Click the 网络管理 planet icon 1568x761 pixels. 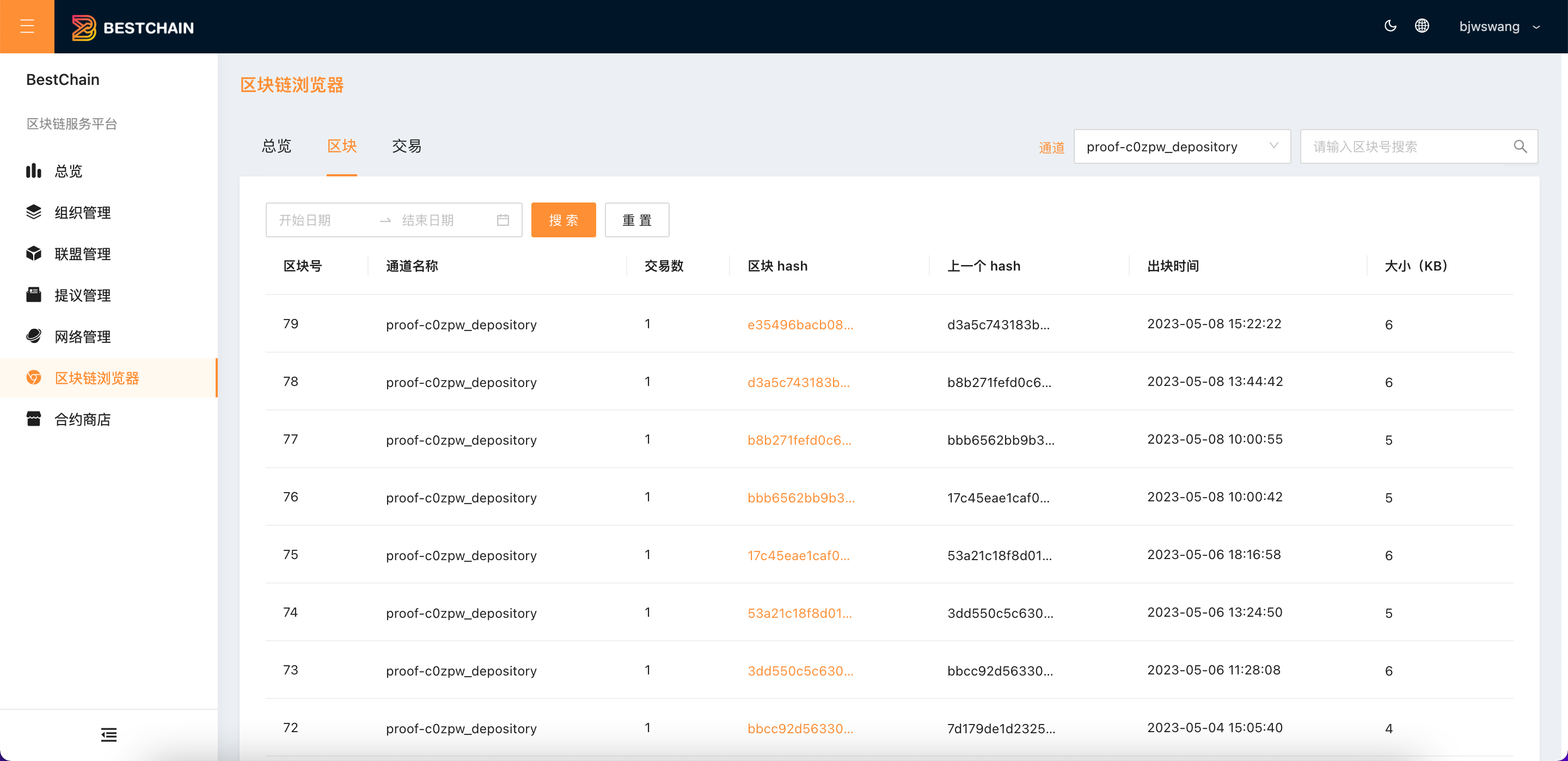coord(33,336)
